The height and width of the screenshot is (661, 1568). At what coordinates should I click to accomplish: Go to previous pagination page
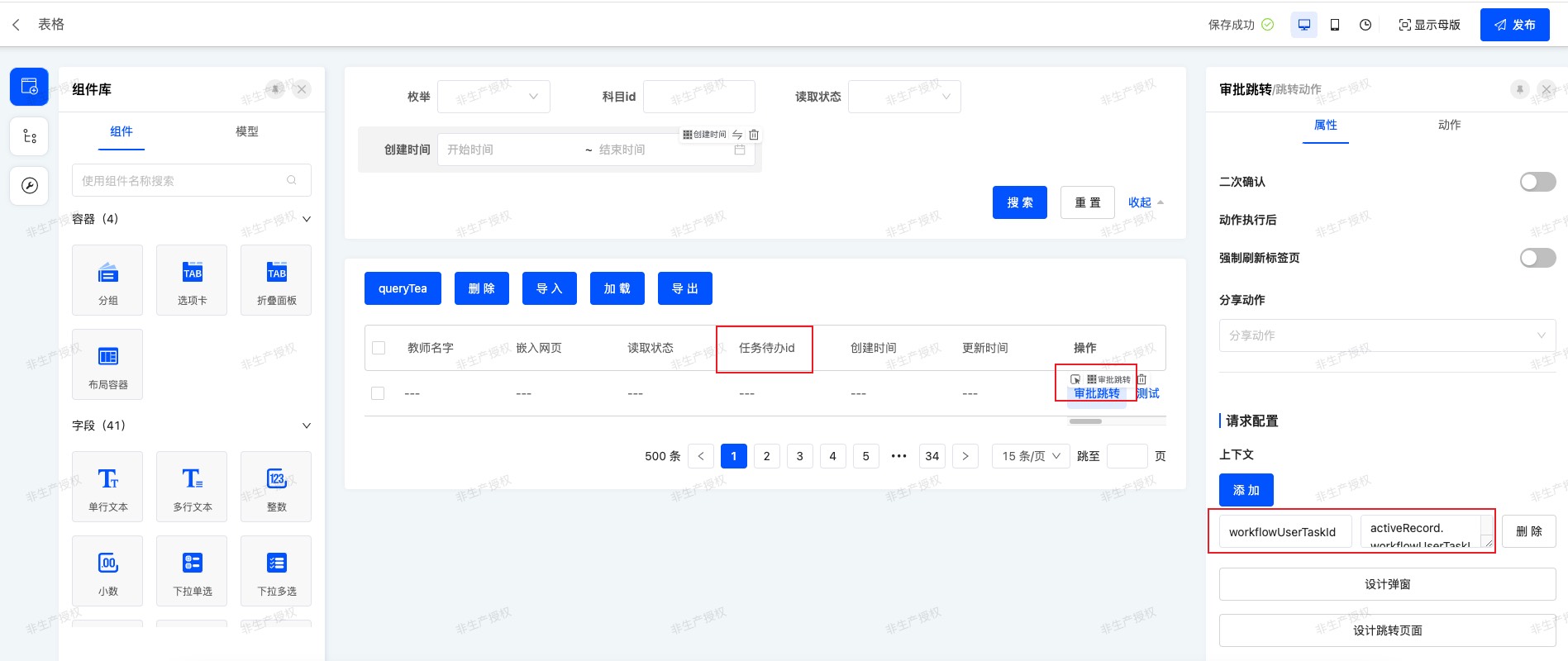point(701,456)
